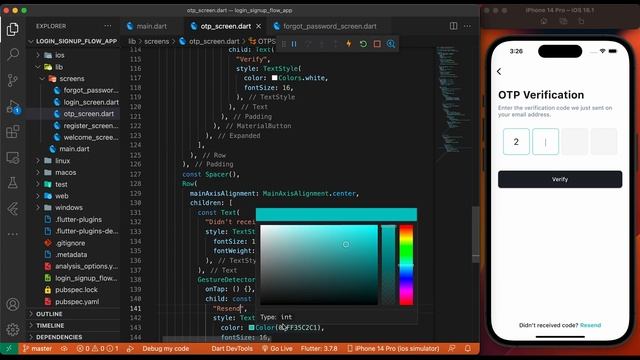
Task: Open the Flutter sidebar icon
Action: click(13, 209)
